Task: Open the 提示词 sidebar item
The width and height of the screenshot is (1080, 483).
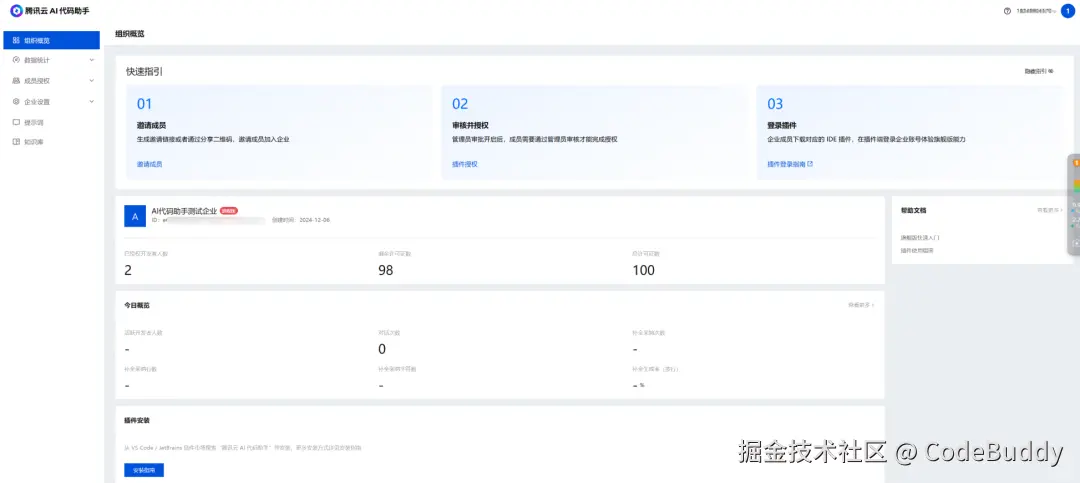Action: (52, 122)
